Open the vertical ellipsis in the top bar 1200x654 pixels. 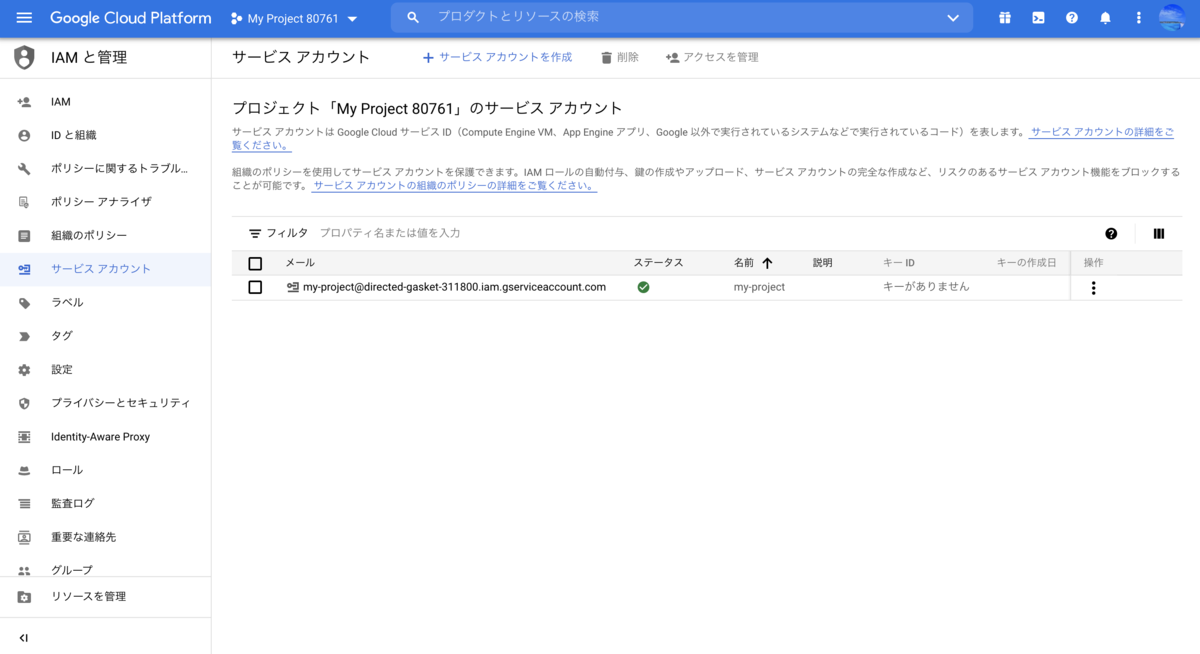coord(1138,17)
